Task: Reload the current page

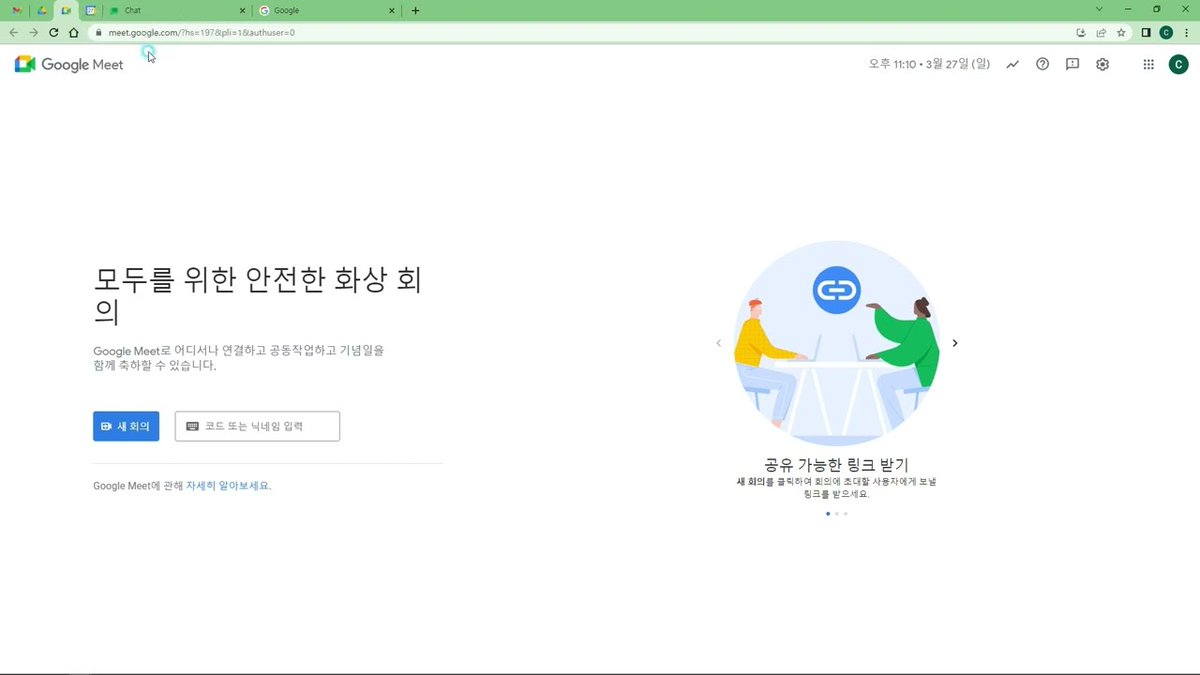Action: click(54, 32)
